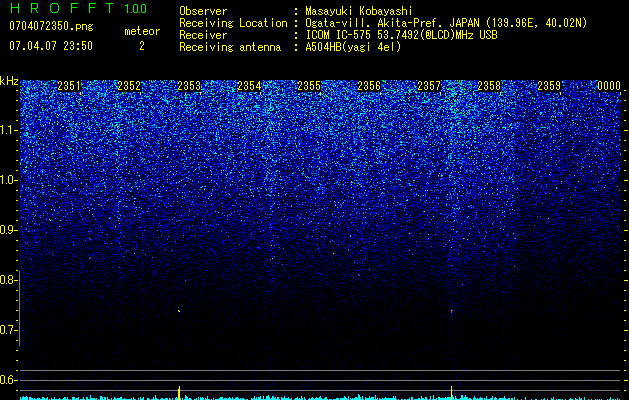Click the location text Ogata-vill. Akita-Pref. JAPAN
This screenshot has height=400, width=629.
(x=392, y=23)
